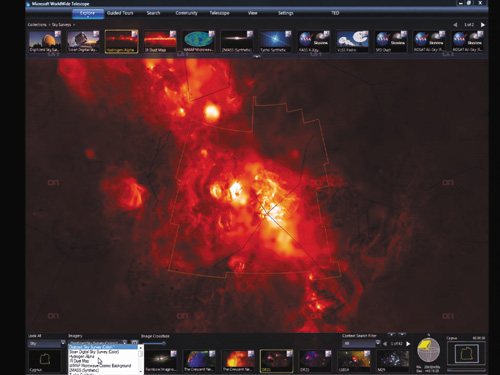The height and width of the screenshot is (375, 500).
Task: Switch to the Settings tab
Action: tap(286, 13)
